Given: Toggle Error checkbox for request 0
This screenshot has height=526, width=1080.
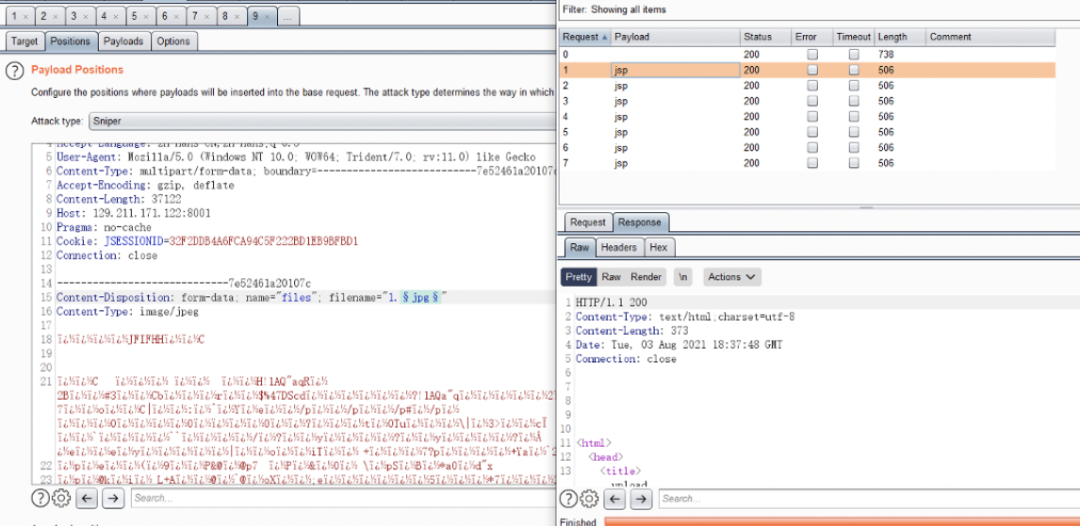Looking at the screenshot, I should point(812,54).
